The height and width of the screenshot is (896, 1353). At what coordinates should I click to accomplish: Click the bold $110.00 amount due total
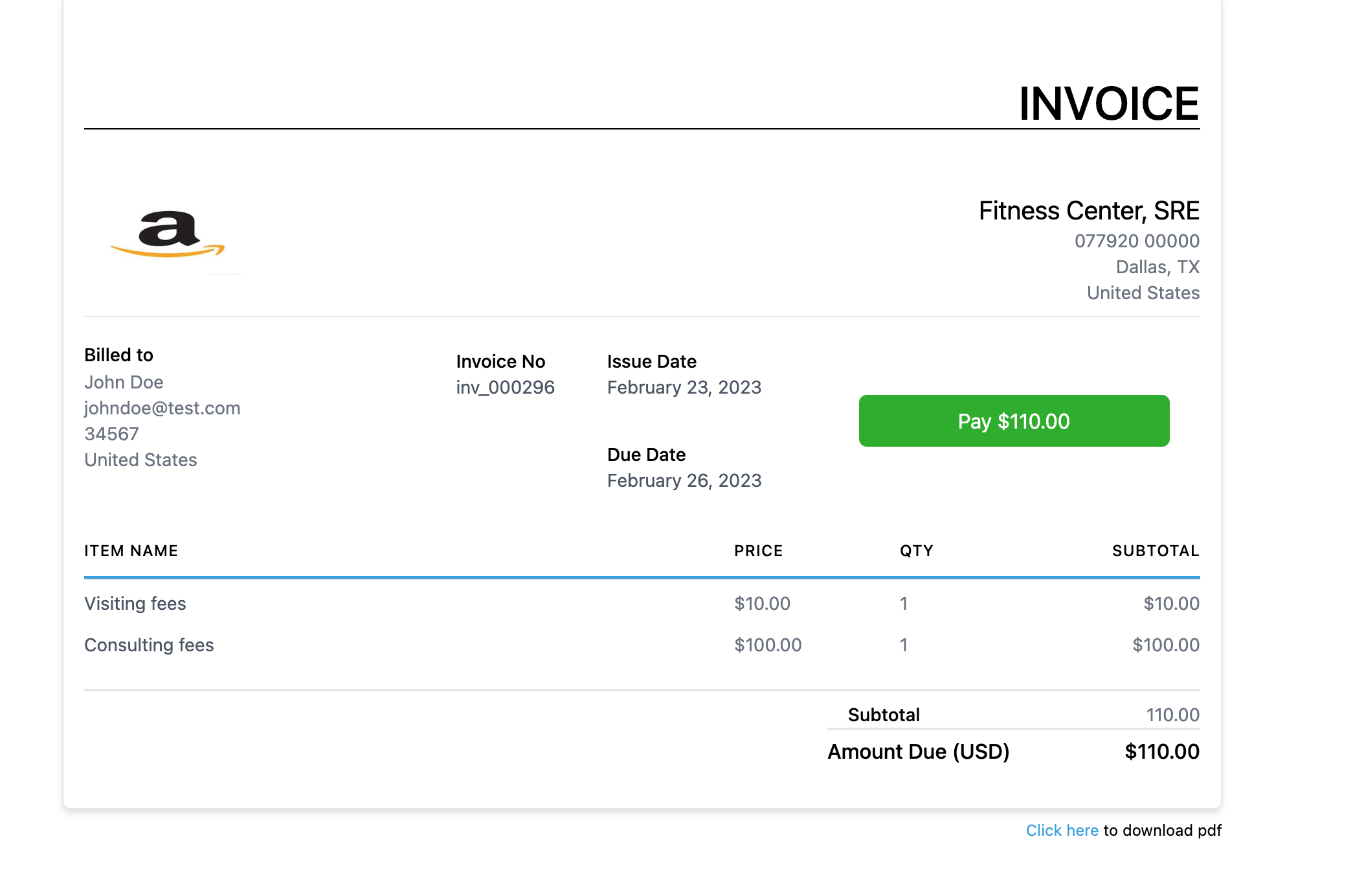tap(1161, 752)
